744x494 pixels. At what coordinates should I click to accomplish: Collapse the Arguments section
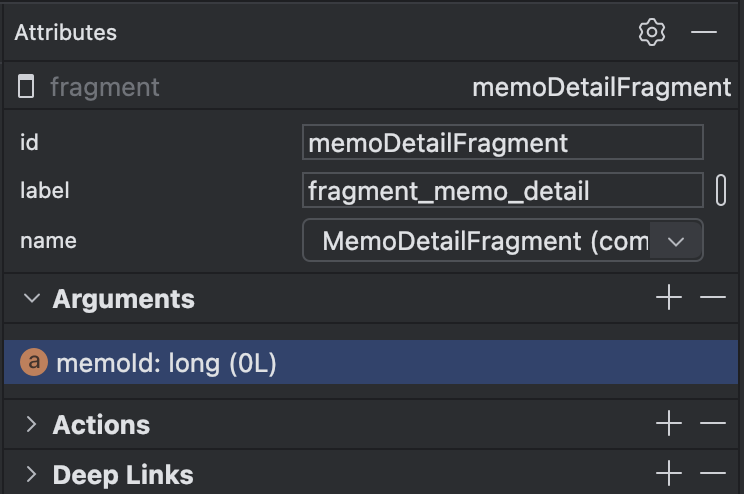[32, 298]
